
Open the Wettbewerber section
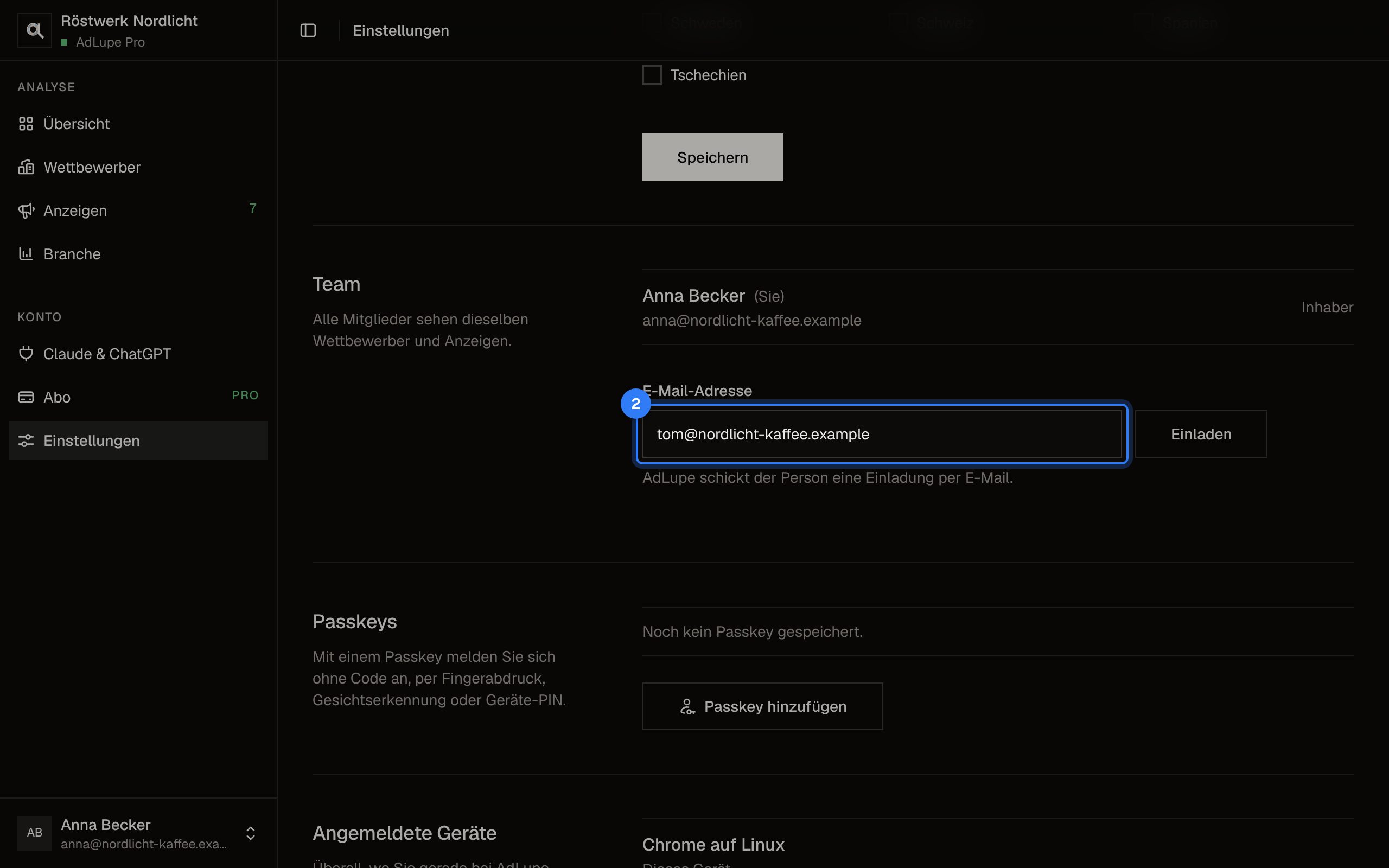[x=138, y=167]
